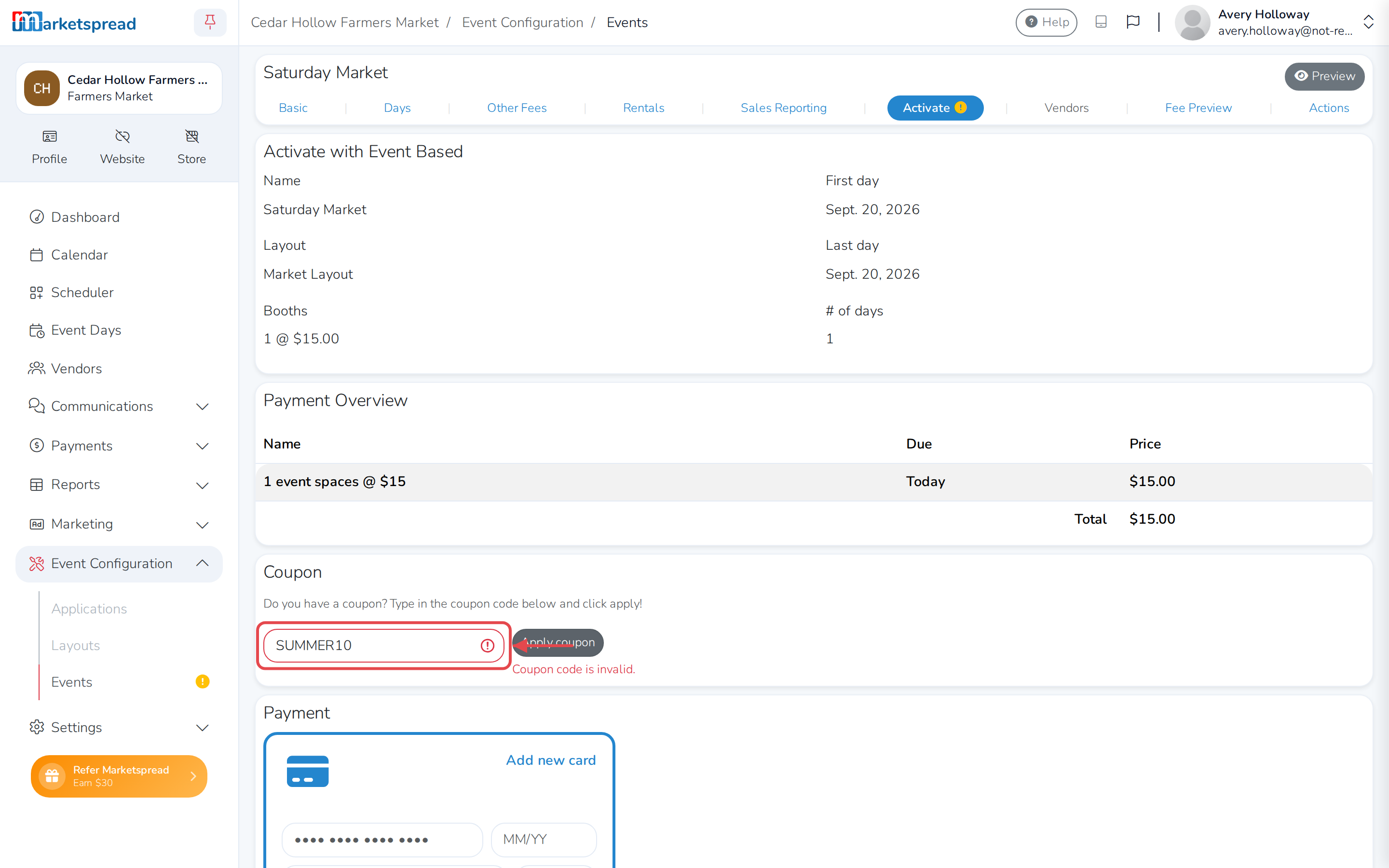Expand the Payments sidebar menu
The width and height of the screenshot is (1389, 868).
click(x=119, y=446)
